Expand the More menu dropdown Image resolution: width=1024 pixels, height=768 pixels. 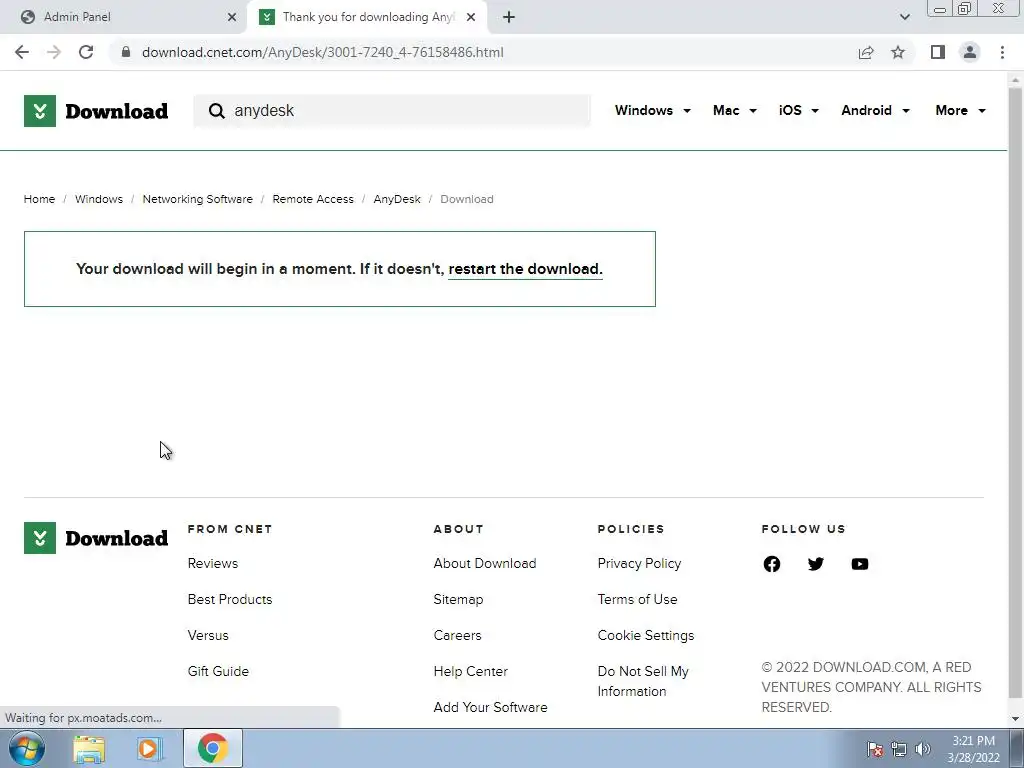click(960, 110)
